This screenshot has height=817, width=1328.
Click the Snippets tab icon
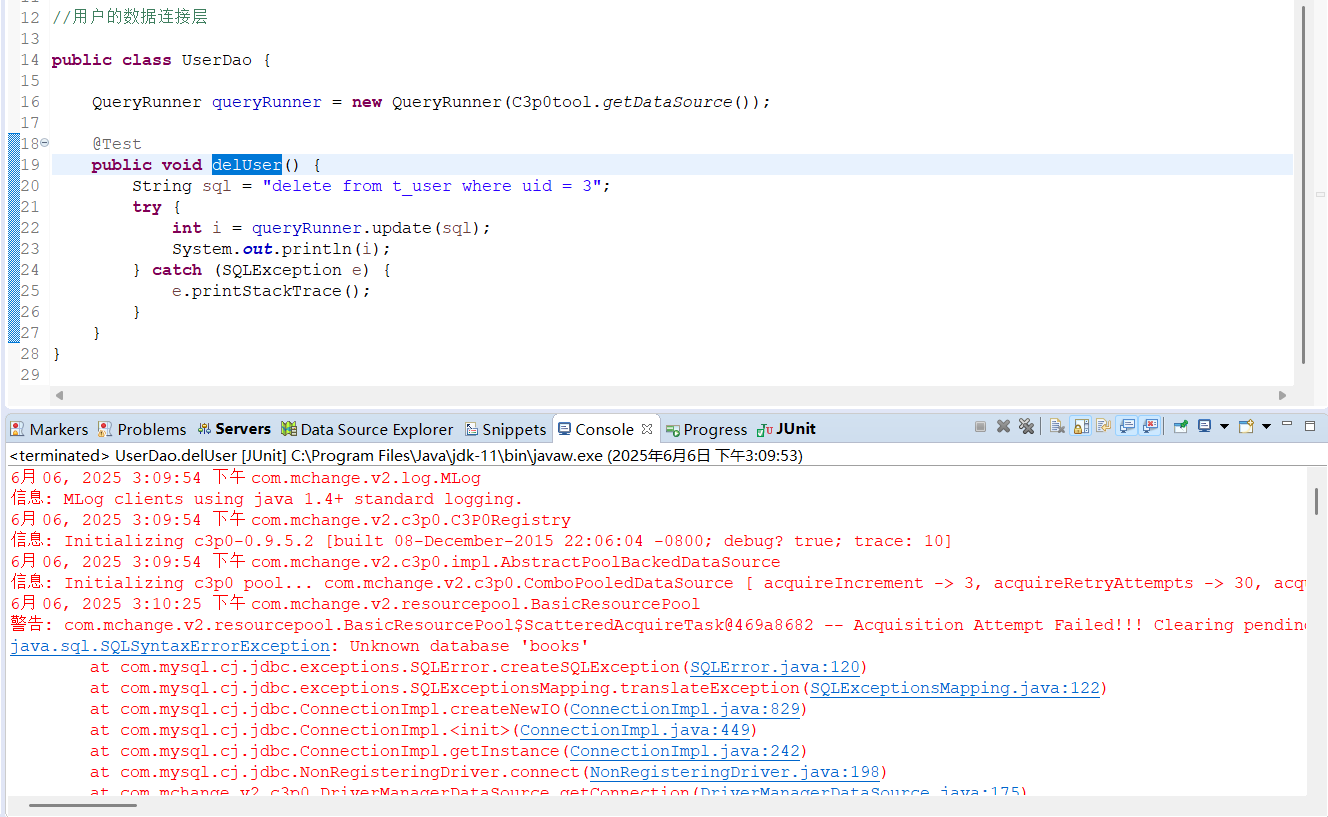[x=472, y=429]
